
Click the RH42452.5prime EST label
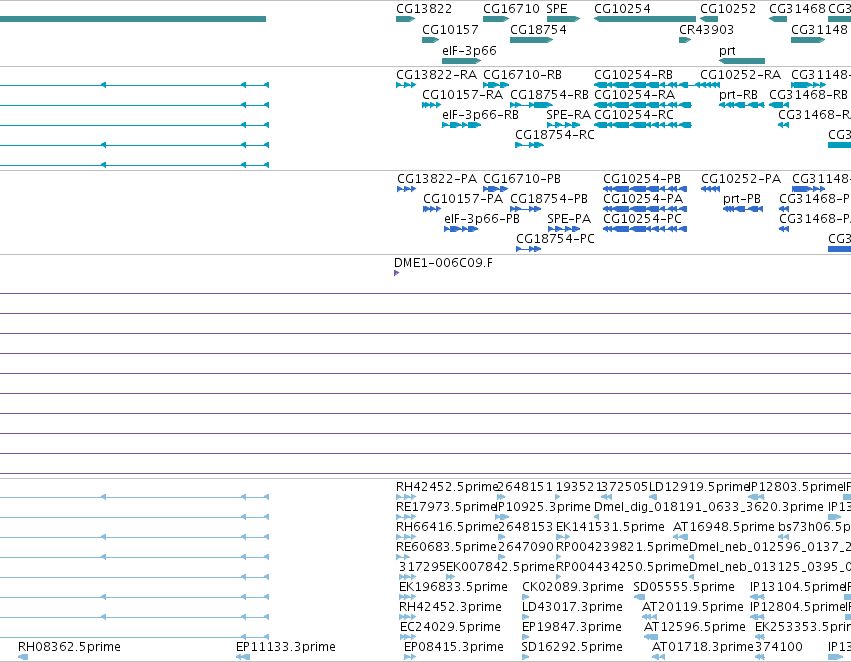coord(447,487)
